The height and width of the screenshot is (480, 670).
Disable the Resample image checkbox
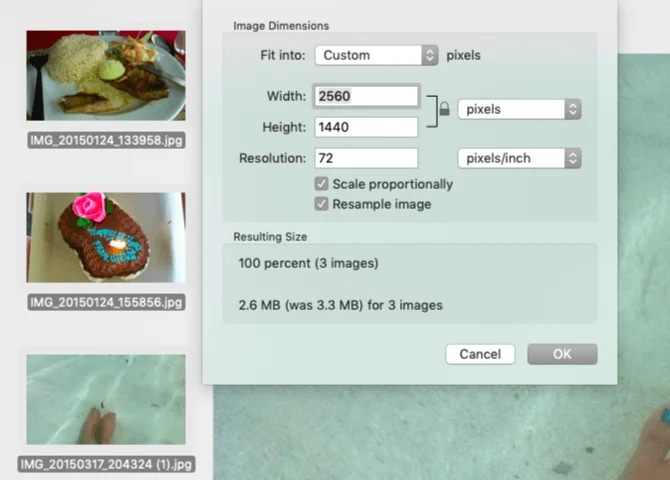[322, 204]
